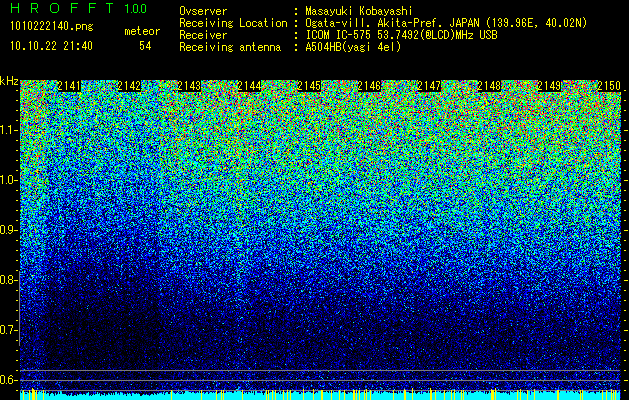Select the filename 1010222140.png
Screen dimensions: 629x400
coord(52,27)
